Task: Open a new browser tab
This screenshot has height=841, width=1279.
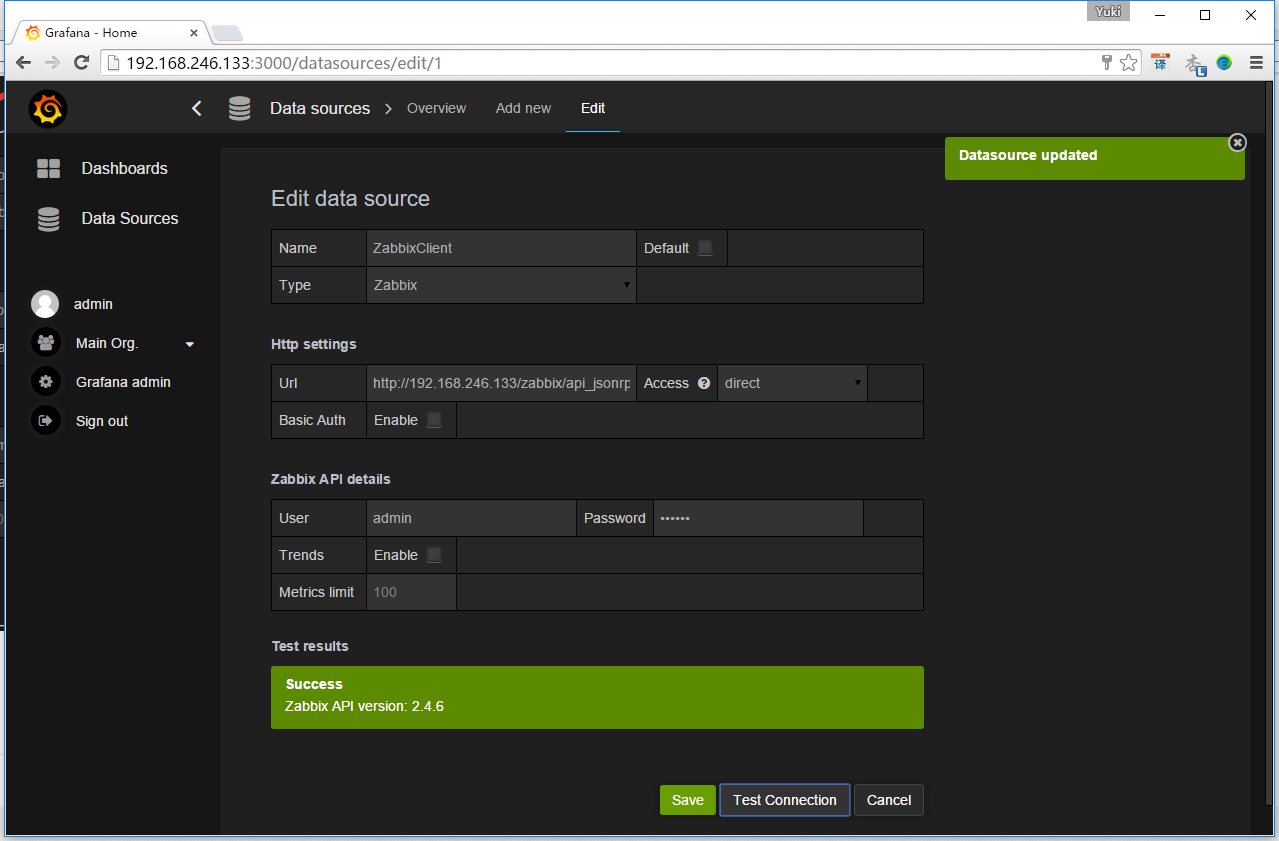Action: [x=226, y=33]
